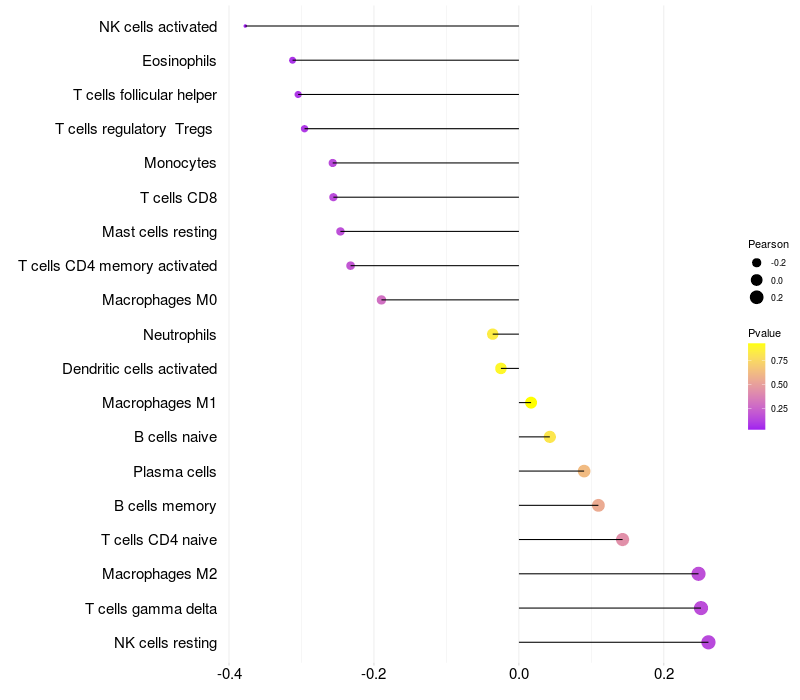Click the NK cells resting purple dot
The height and width of the screenshot is (700, 800).
708,642
